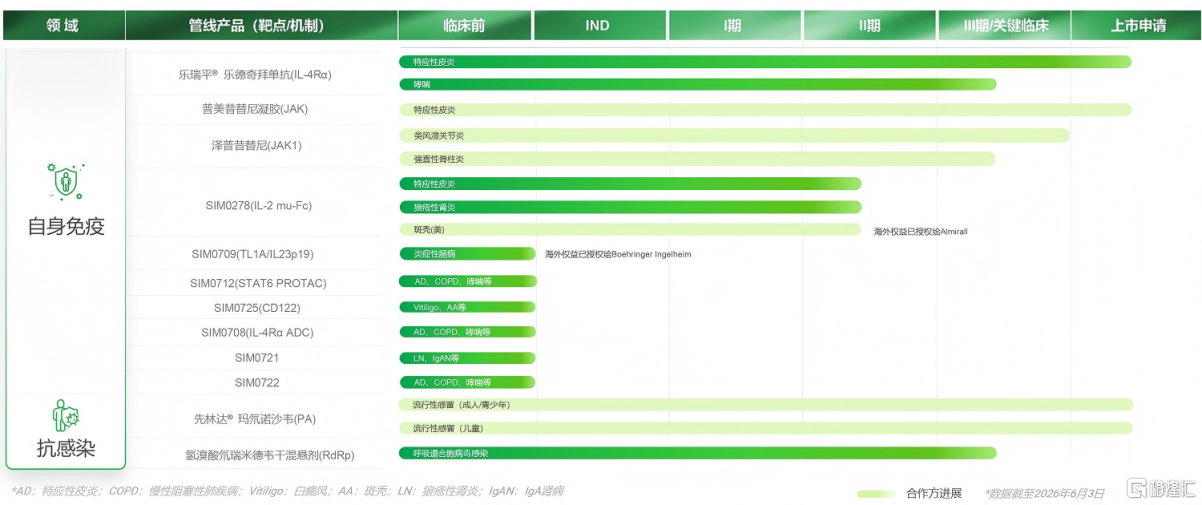Click the 普美昔替尼凝胶(JAK) product row
The image size is (1202, 505).
(x=255, y=109)
